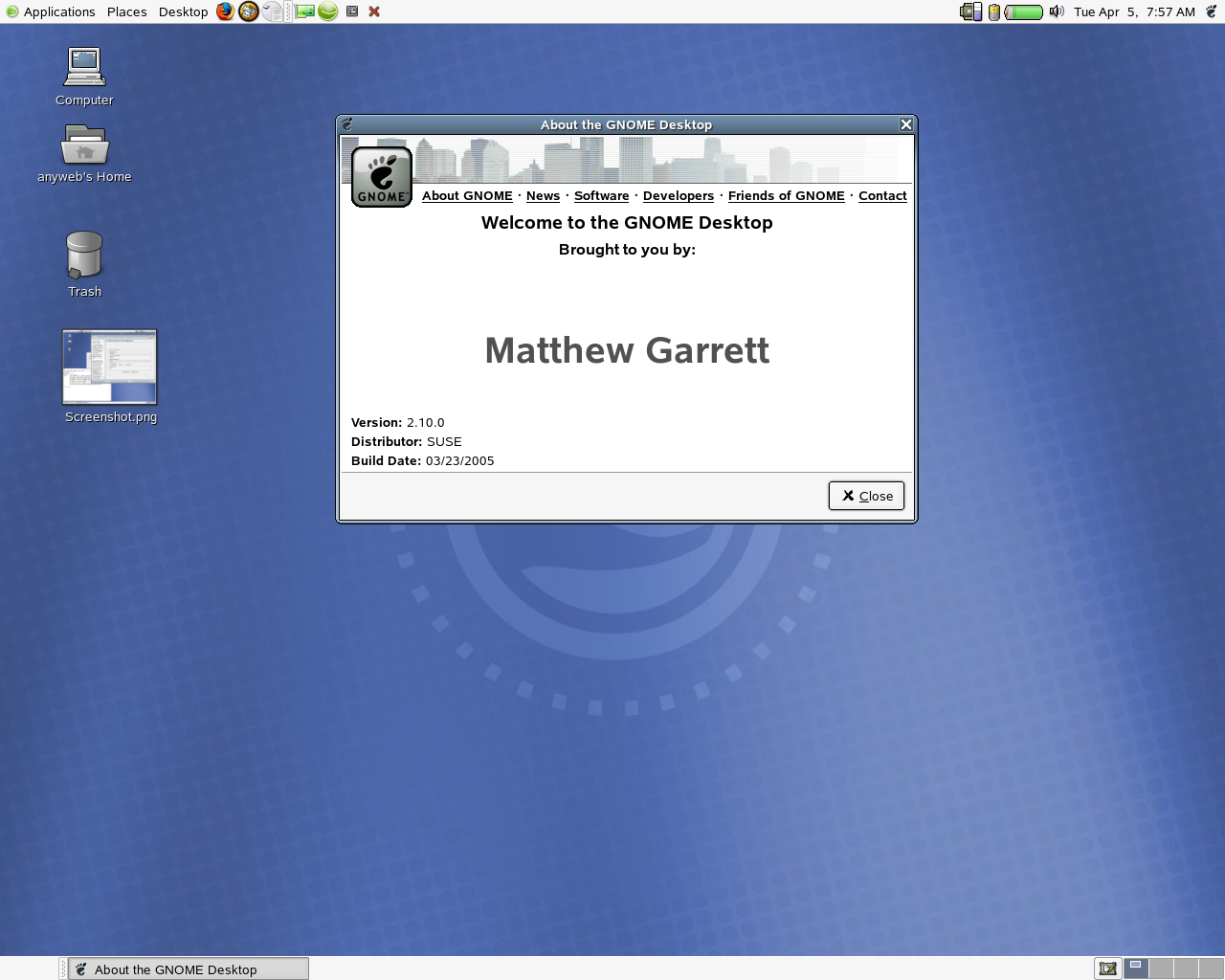This screenshot has width=1225, height=980.
Task: Click the yellow battery applet icon
Action: (994, 12)
